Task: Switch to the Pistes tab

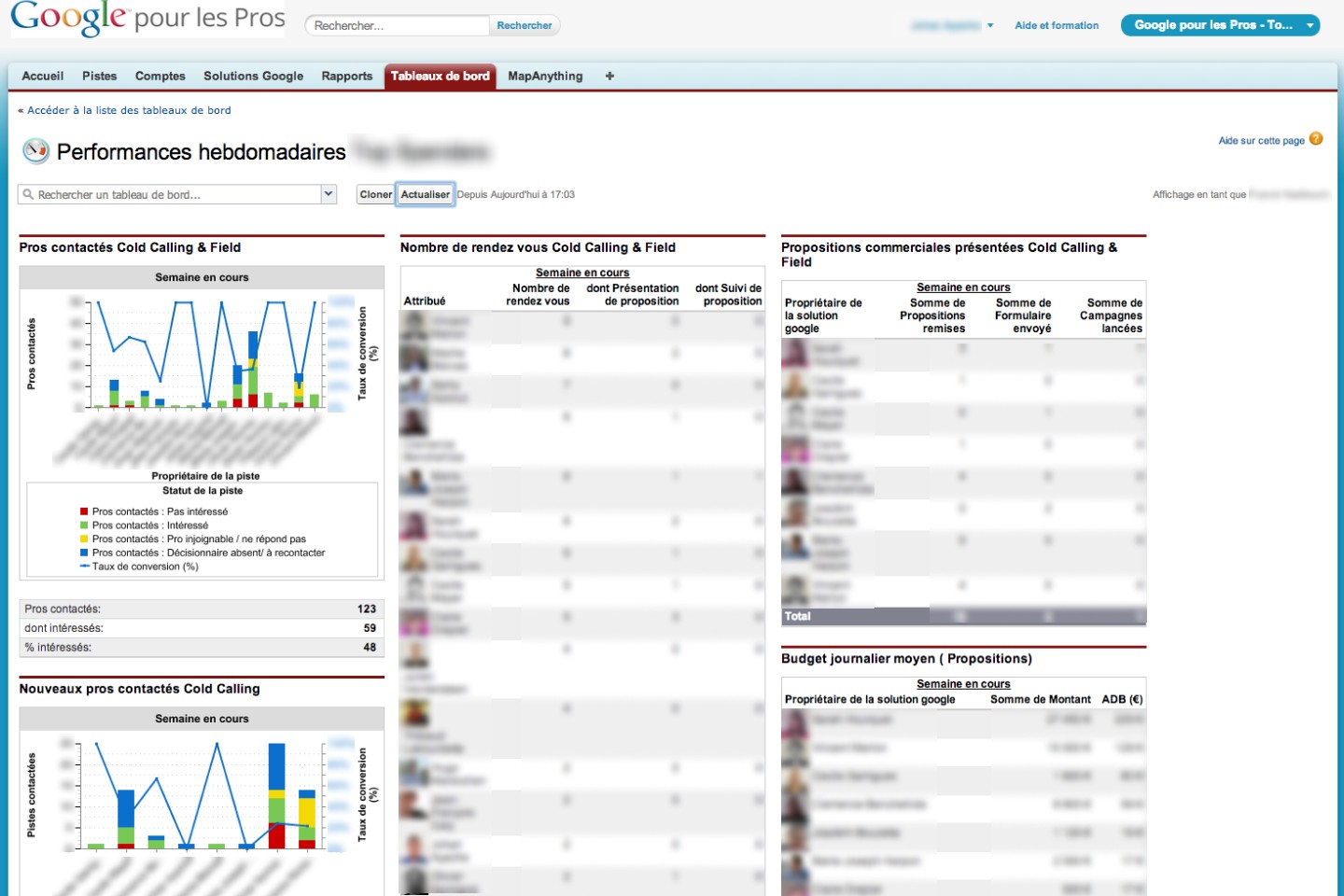Action: pyautogui.click(x=100, y=77)
